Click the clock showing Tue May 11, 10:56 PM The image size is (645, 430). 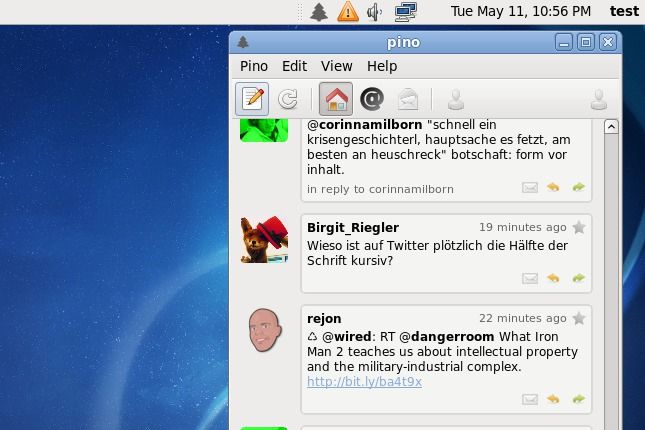[520, 12]
